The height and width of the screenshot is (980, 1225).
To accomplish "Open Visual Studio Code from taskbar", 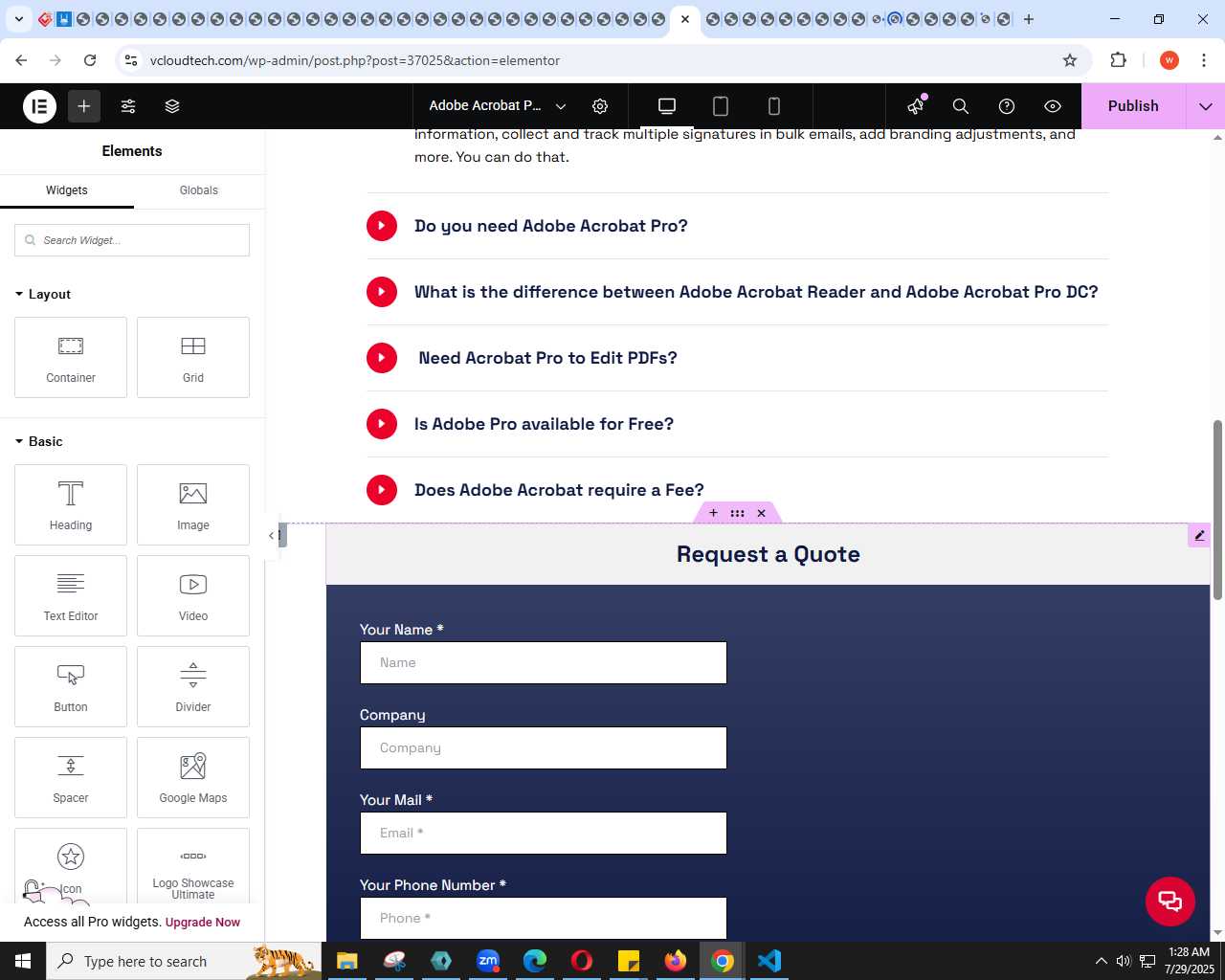I will tap(769, 961).
